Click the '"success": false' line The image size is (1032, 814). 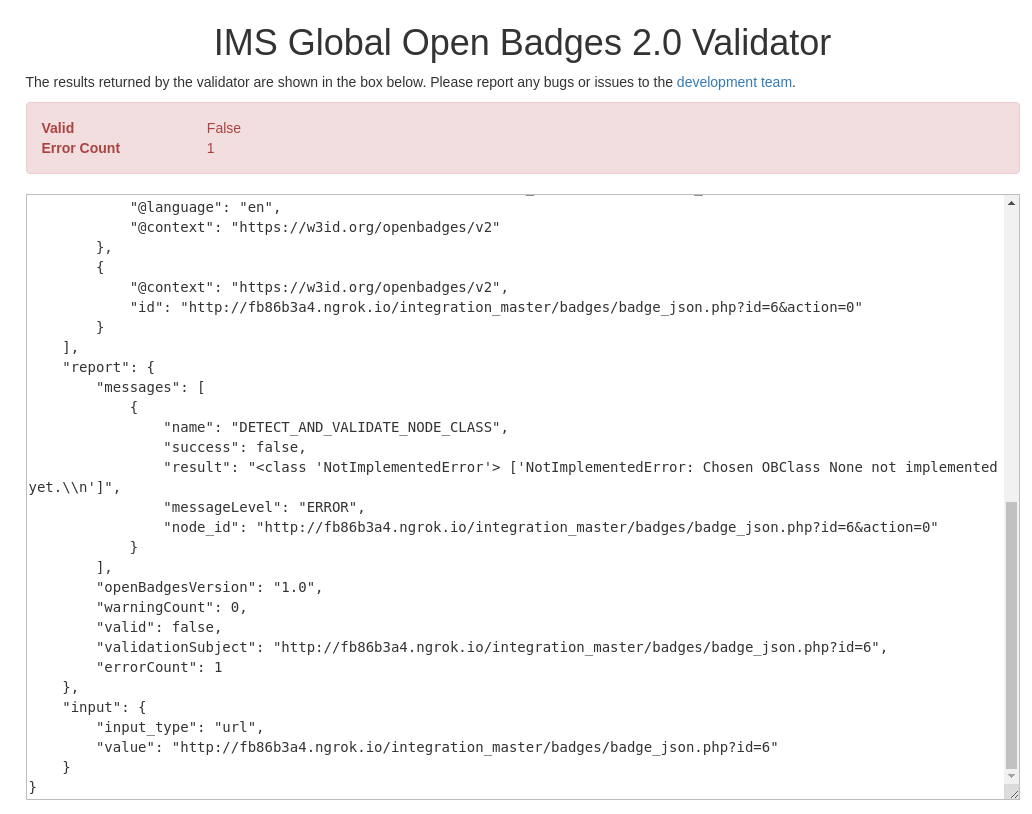coord(235,447)
